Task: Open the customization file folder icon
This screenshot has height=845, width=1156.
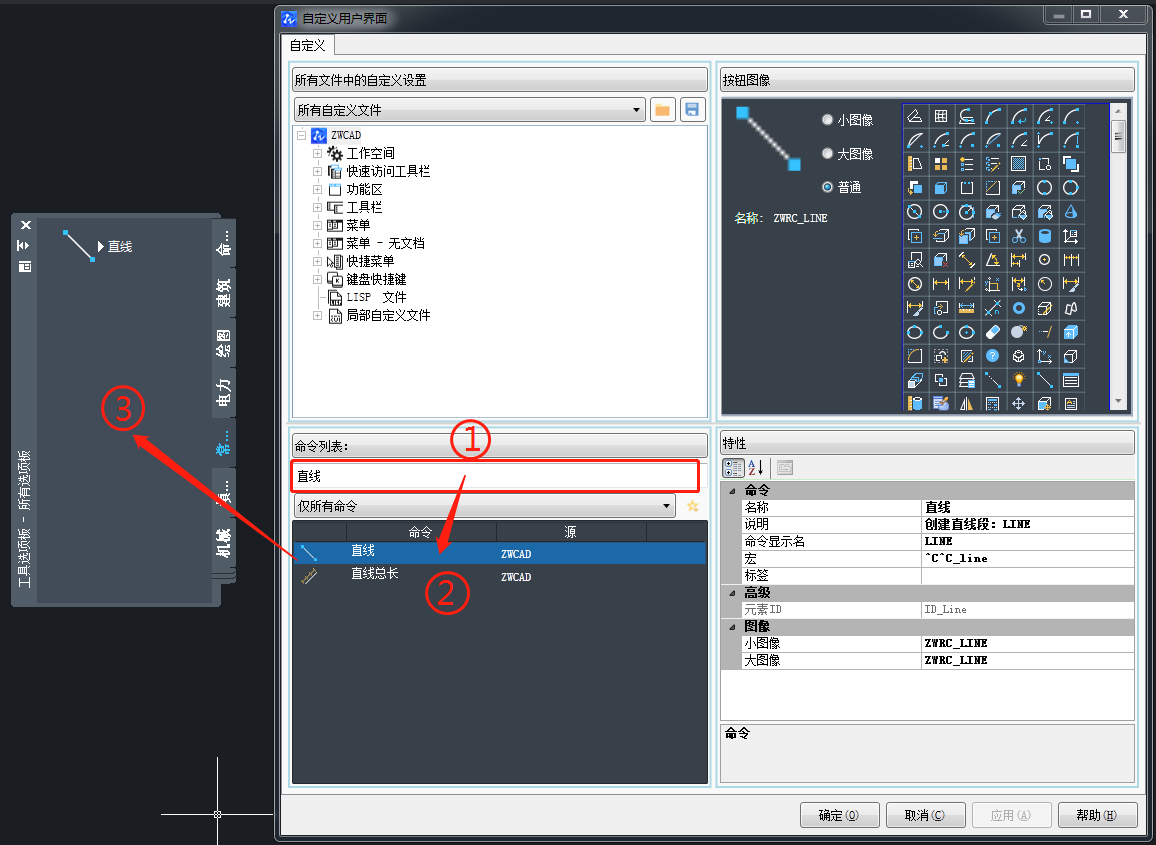Action: click(x=661, y=110)
